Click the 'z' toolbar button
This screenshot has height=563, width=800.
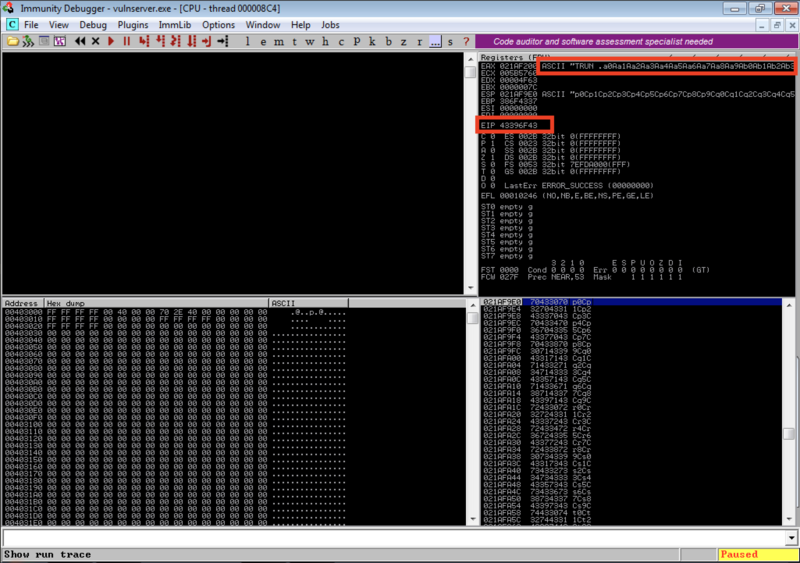pyautogui.click(x=404, y=42)
